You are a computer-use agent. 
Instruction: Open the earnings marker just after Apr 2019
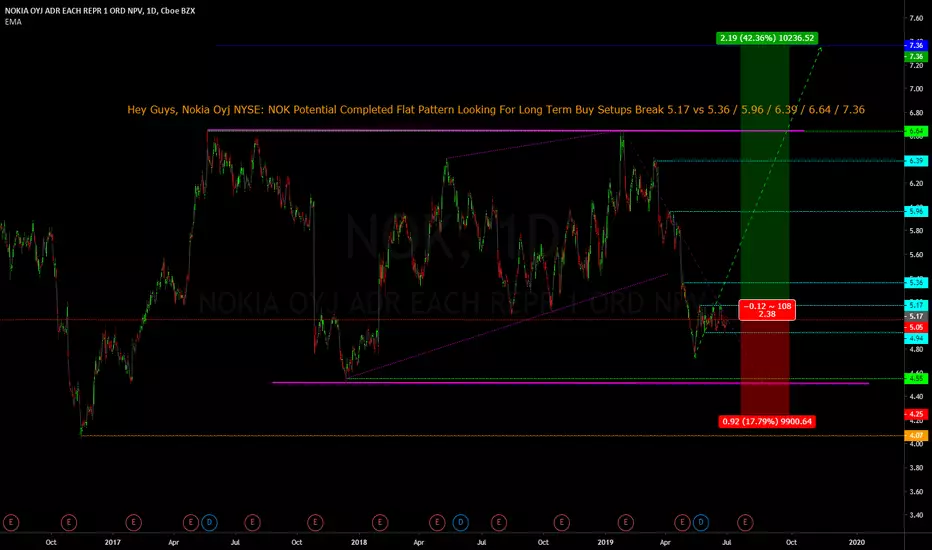tap(682, 523)
